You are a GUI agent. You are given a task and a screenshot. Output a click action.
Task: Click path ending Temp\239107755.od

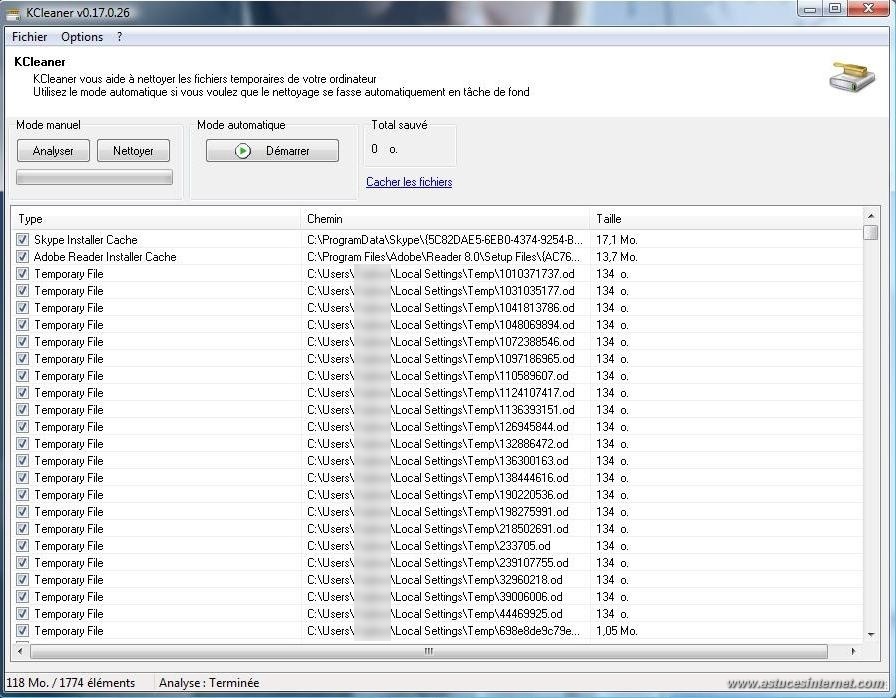click(x=438, y=563)
